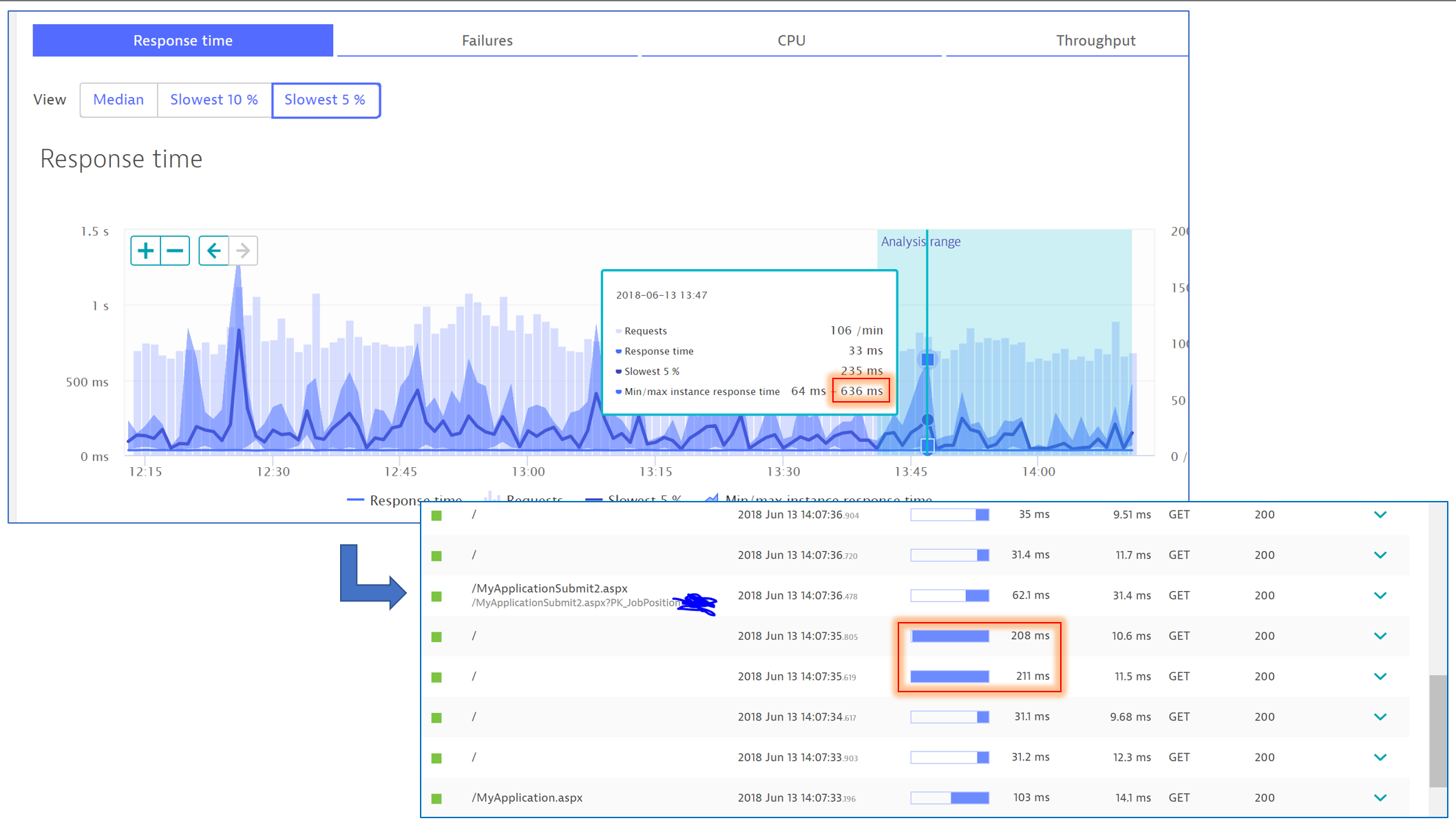Open the CPU tab
Screen dimensions: 1456x823
pos(791,41)
